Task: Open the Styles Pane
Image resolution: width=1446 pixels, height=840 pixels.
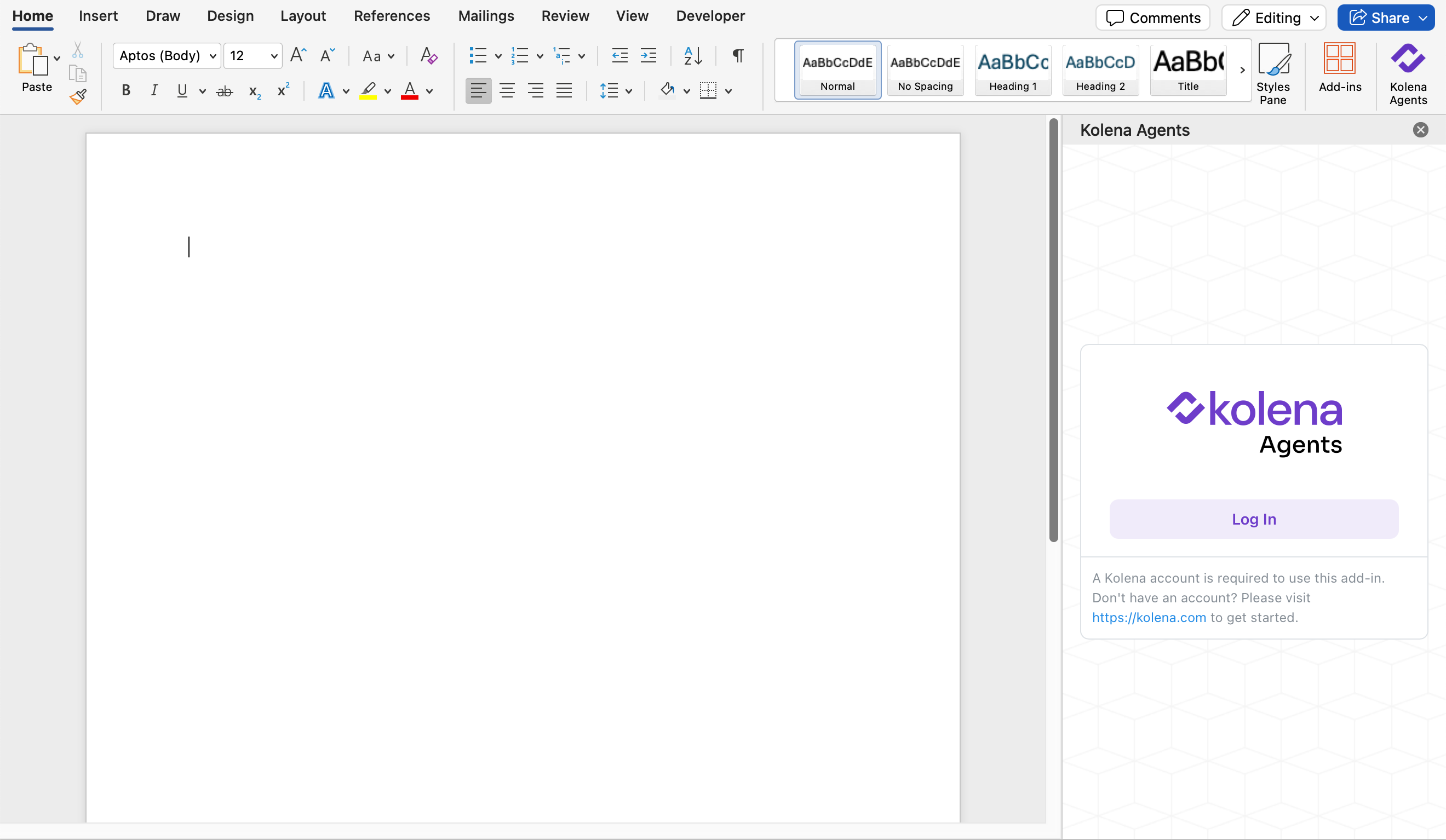Action: (x=1273, y=73)
